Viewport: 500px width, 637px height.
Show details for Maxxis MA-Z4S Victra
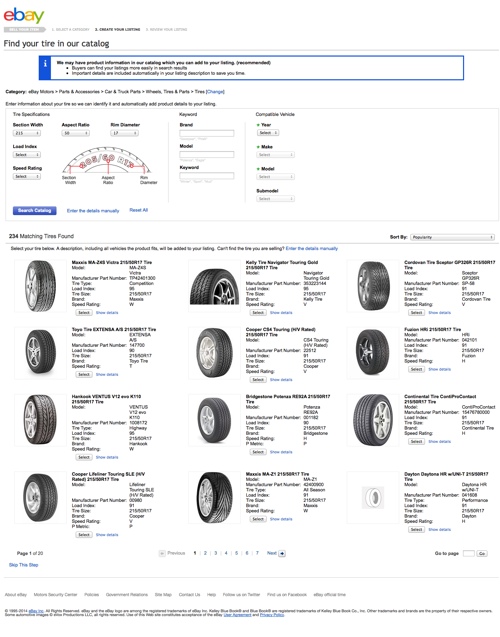[x=107, y=313]
